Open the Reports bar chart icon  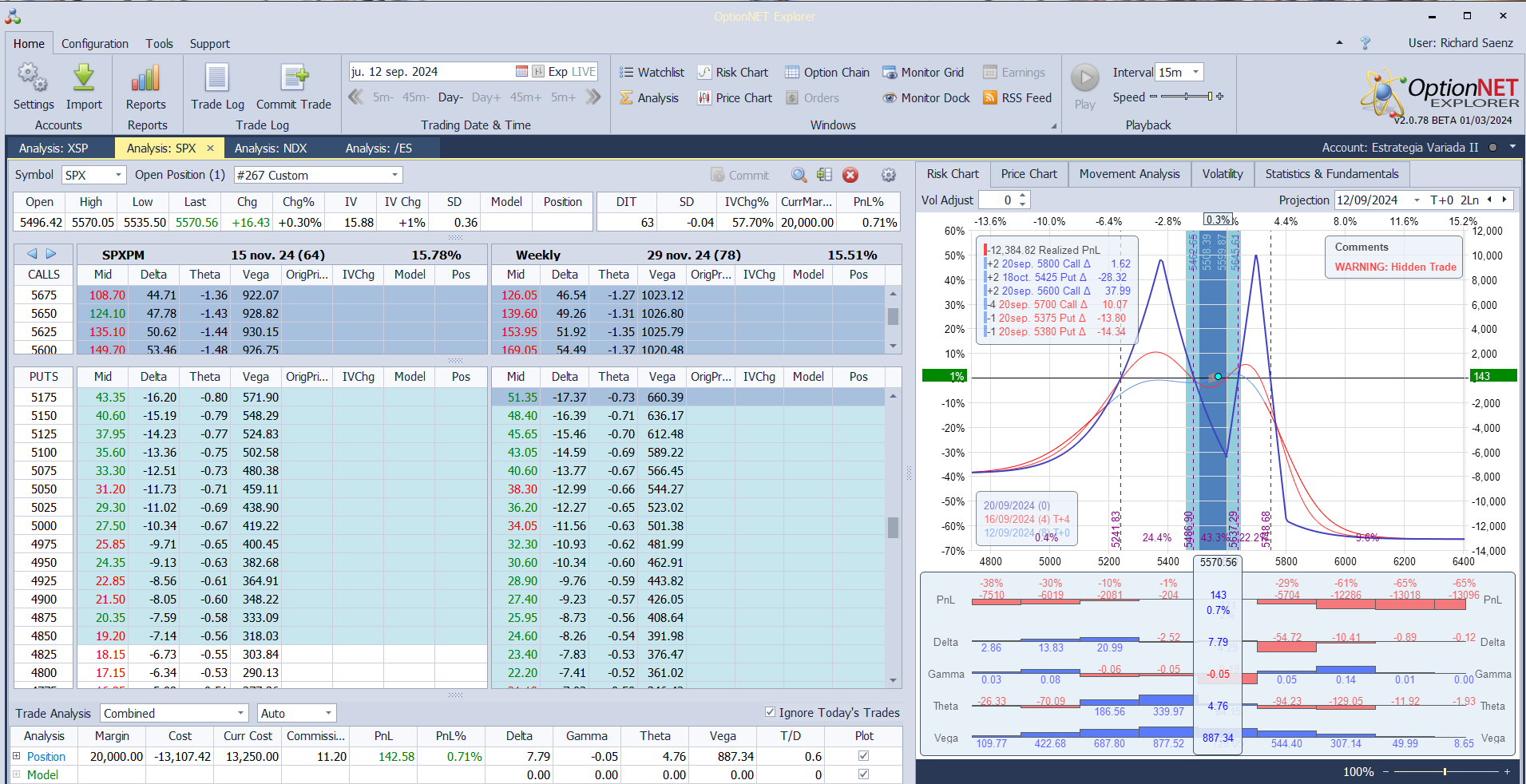pyautogui.click(x=146, y=78)
